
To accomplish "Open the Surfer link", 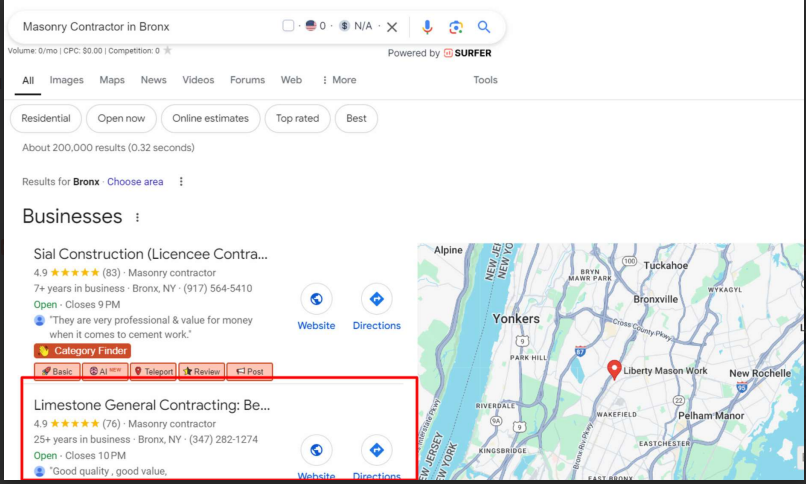I will [467, 53].
